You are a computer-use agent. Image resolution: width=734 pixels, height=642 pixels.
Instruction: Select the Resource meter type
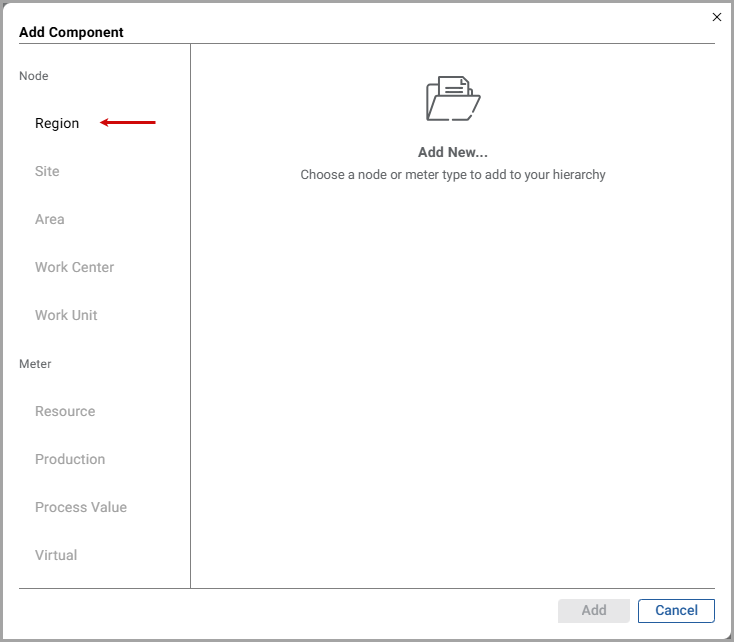(x=65, y=411)
